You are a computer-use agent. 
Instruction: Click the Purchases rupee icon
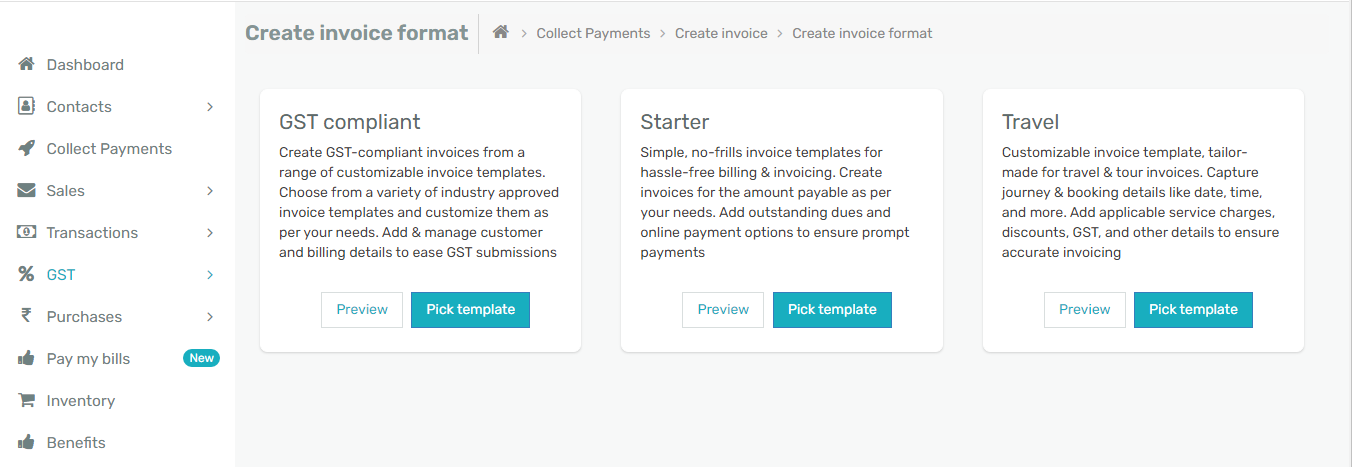click(27, 317)
